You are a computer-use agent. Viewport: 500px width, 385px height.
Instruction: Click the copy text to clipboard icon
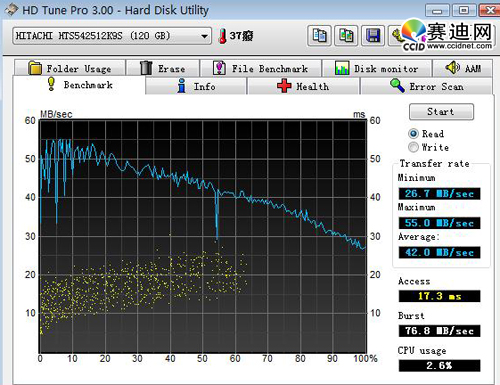tap(319, 35)
